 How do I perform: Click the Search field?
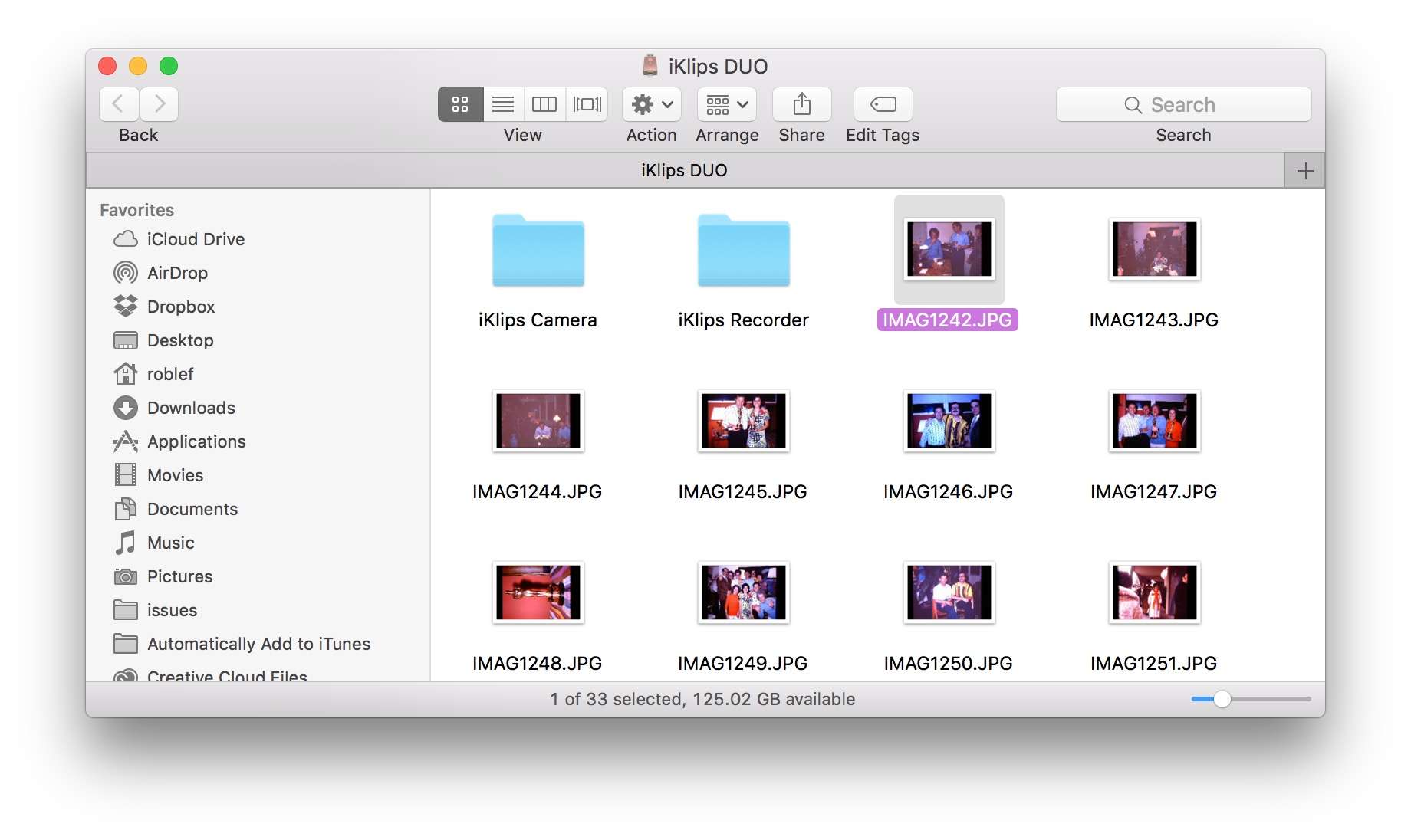[x=1183, y=104]
